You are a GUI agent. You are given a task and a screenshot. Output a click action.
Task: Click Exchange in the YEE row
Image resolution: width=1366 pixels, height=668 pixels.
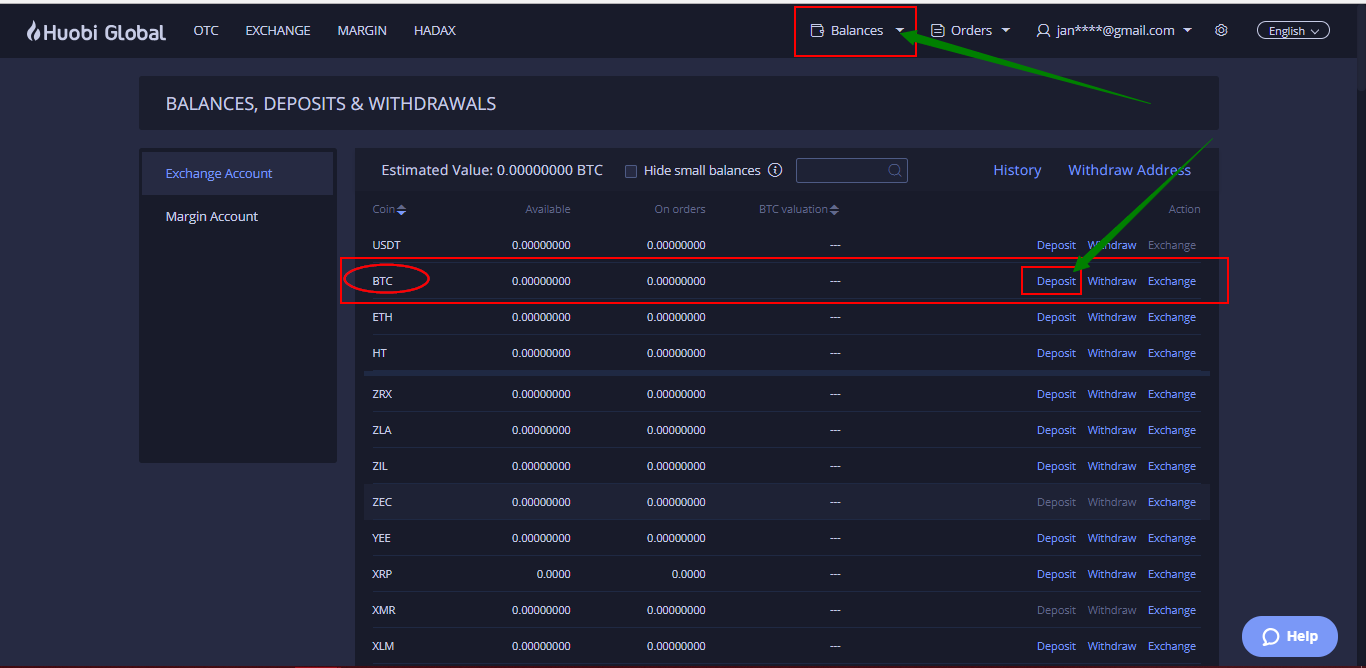1172,538
